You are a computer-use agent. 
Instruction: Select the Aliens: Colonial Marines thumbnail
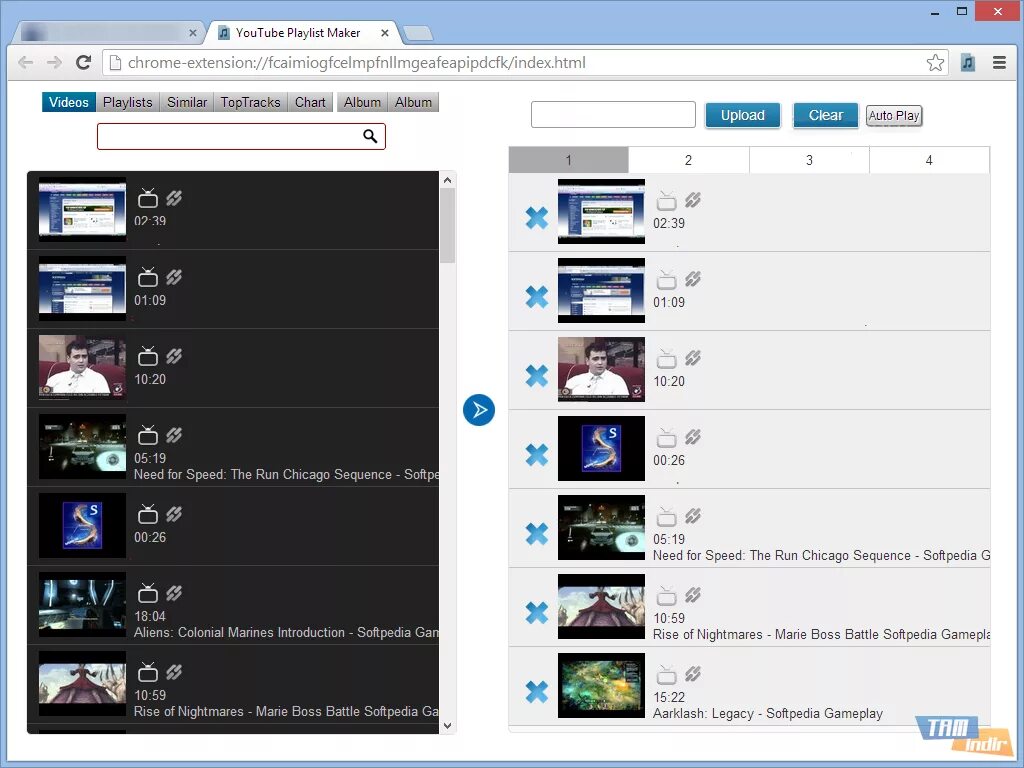[x=82, y=604]
